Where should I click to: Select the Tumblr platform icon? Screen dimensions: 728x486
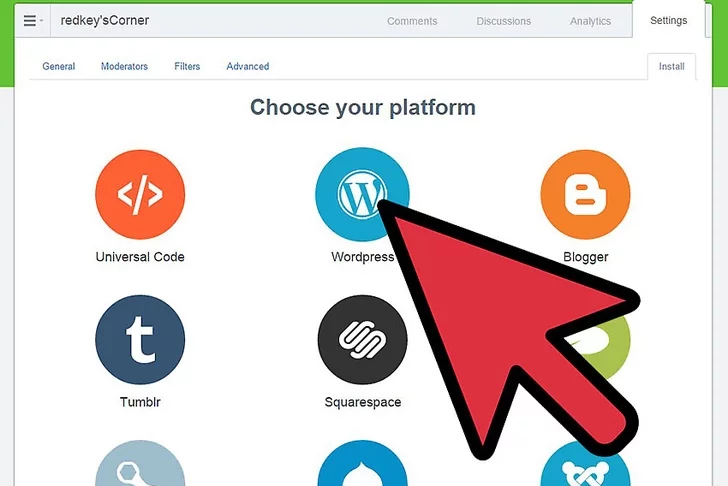[140, 340]
